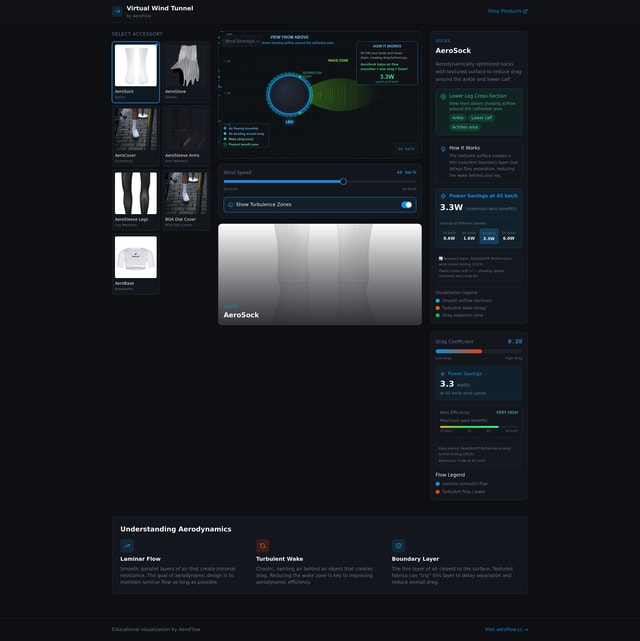Click the Wind Speed slider handle
The width and height of the screenshot is (640, 641).
coord(343,181)
